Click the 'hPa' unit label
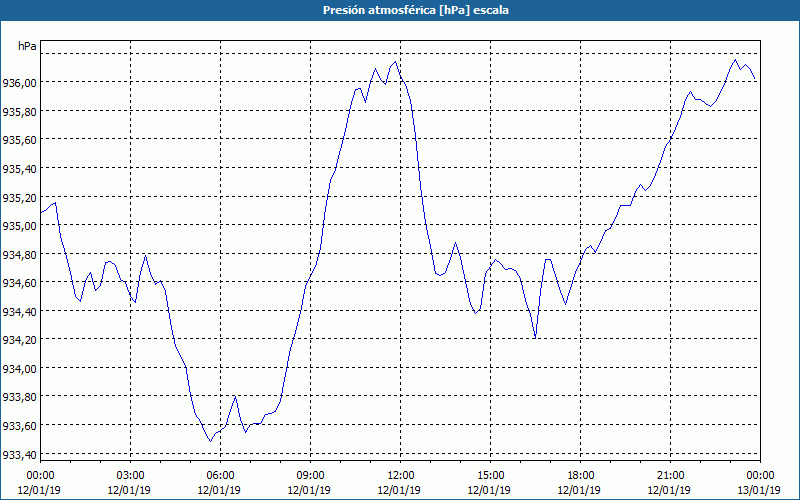Screen dimensions: 800x500 tap(27, 46)
